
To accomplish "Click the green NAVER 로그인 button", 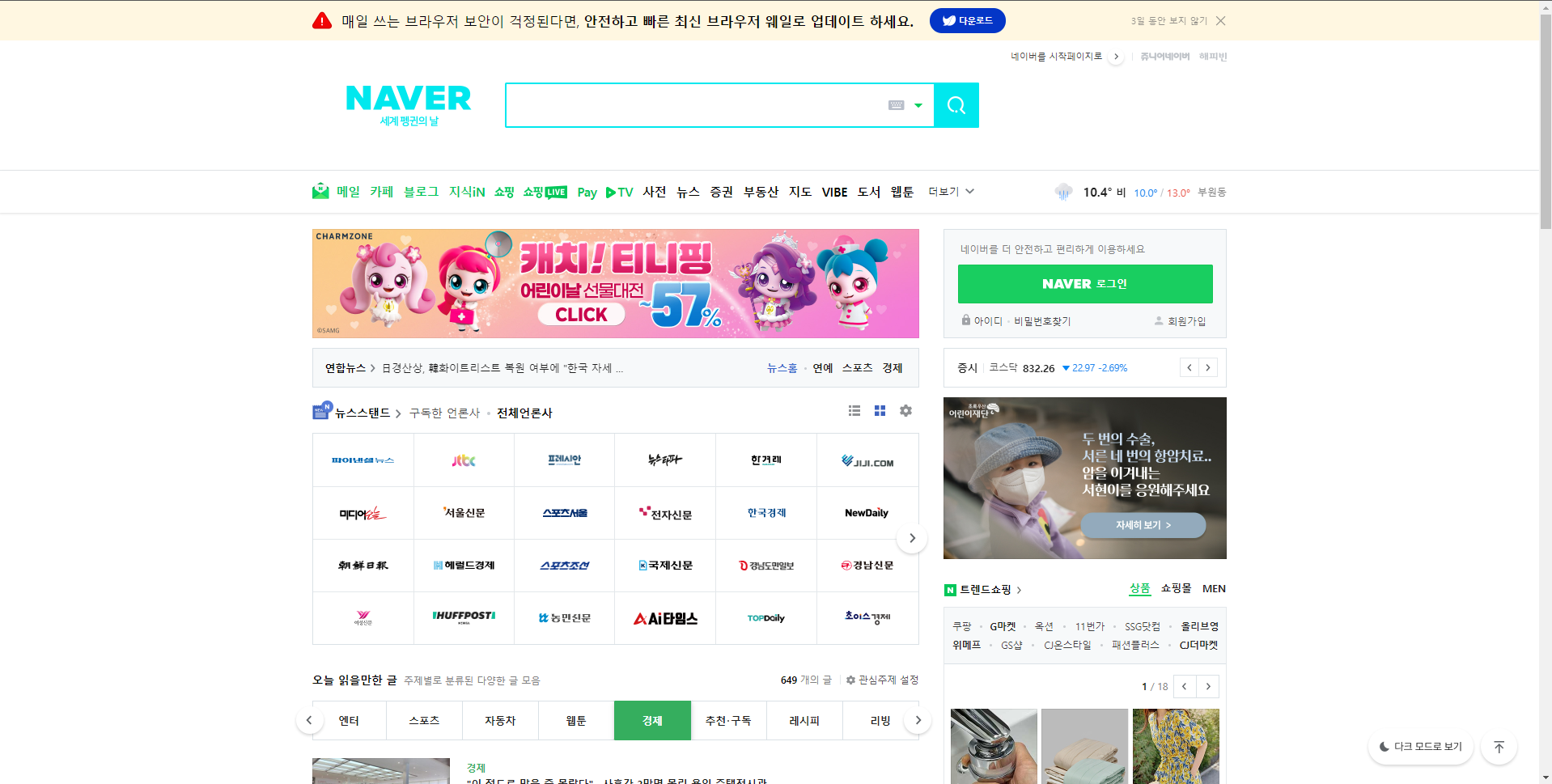I will point(1085,284).
